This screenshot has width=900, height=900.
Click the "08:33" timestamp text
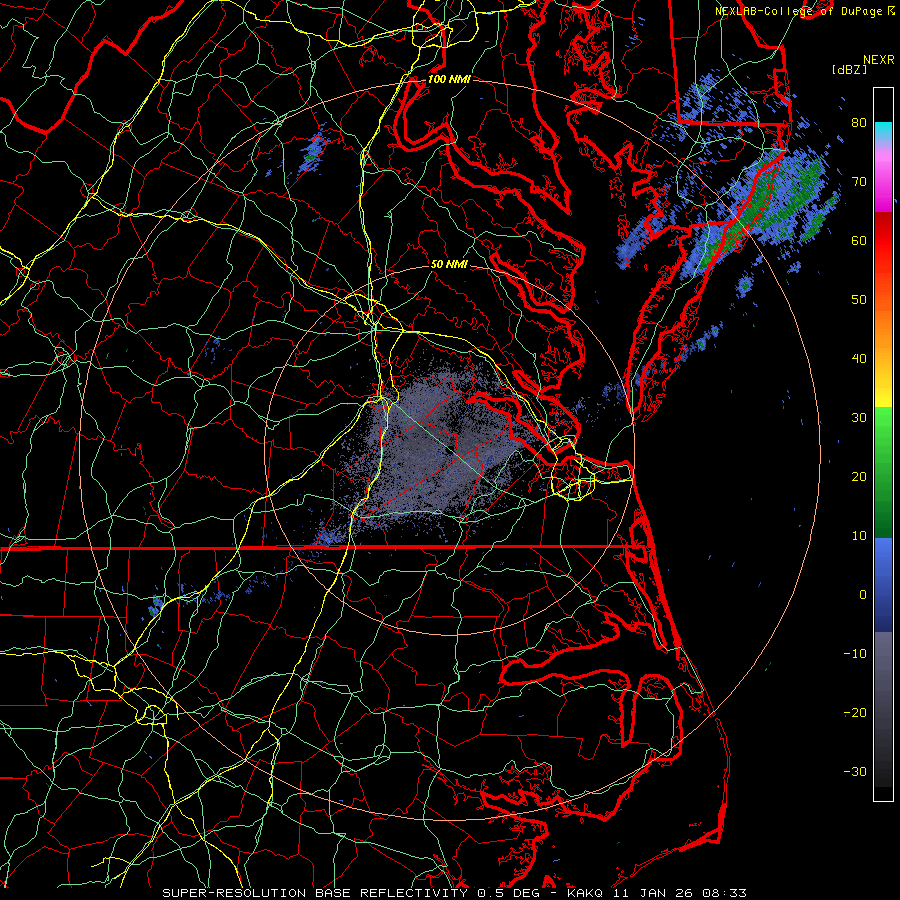[724, 893]
